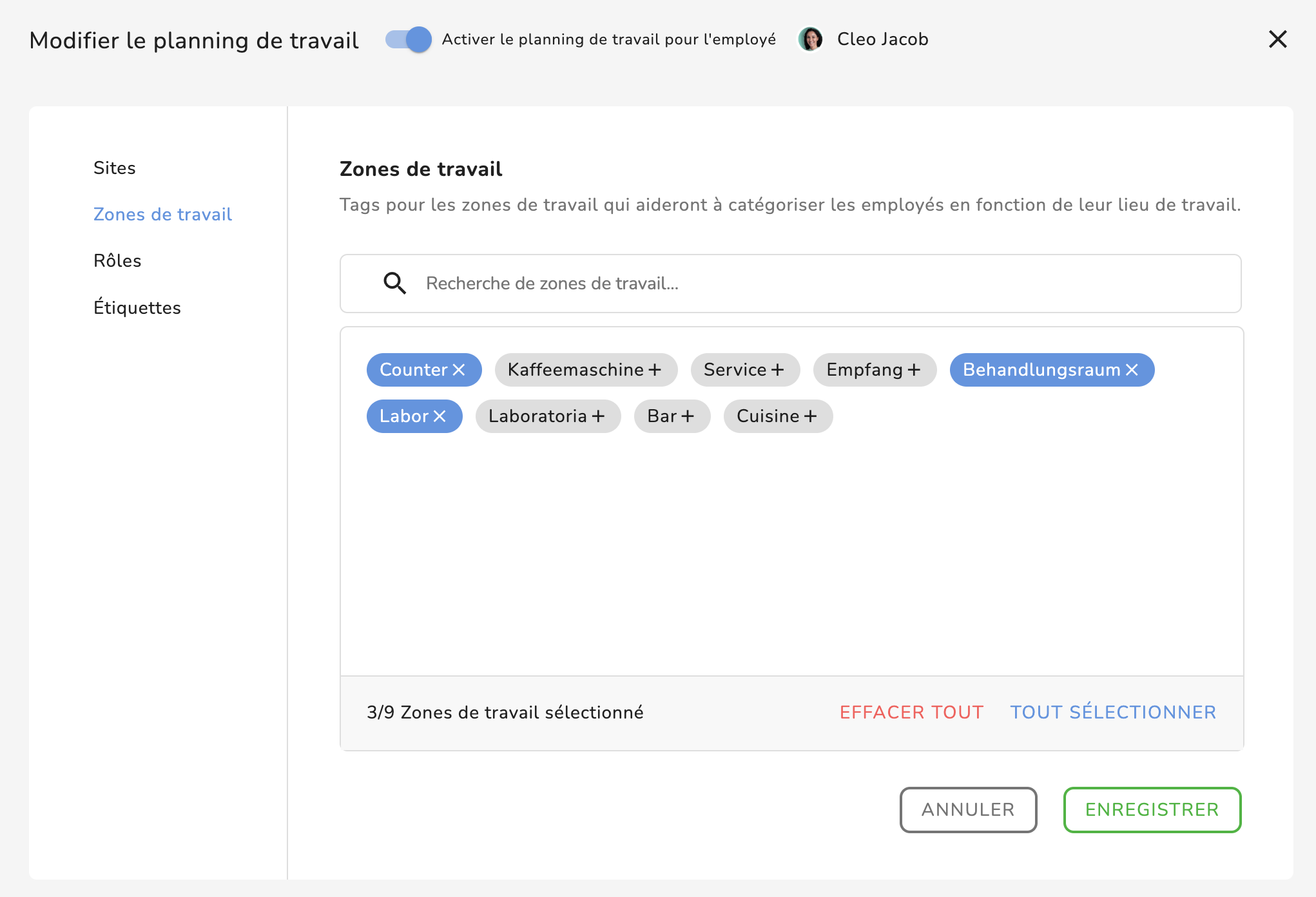Remove Behandlungsraum tag via X icon

1132,370
